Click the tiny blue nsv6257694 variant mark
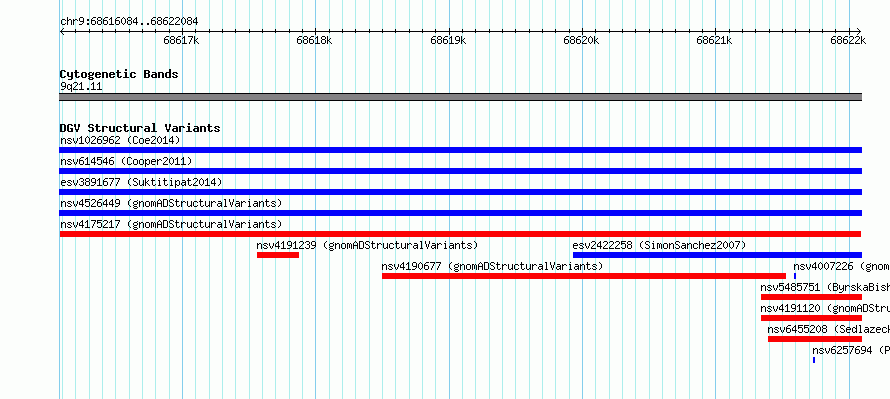This screenshot has width=890, height=399. 814,360
